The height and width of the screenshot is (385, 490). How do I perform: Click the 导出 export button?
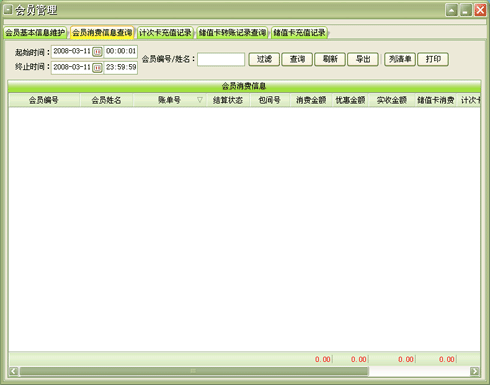click(x=363, y=59)
